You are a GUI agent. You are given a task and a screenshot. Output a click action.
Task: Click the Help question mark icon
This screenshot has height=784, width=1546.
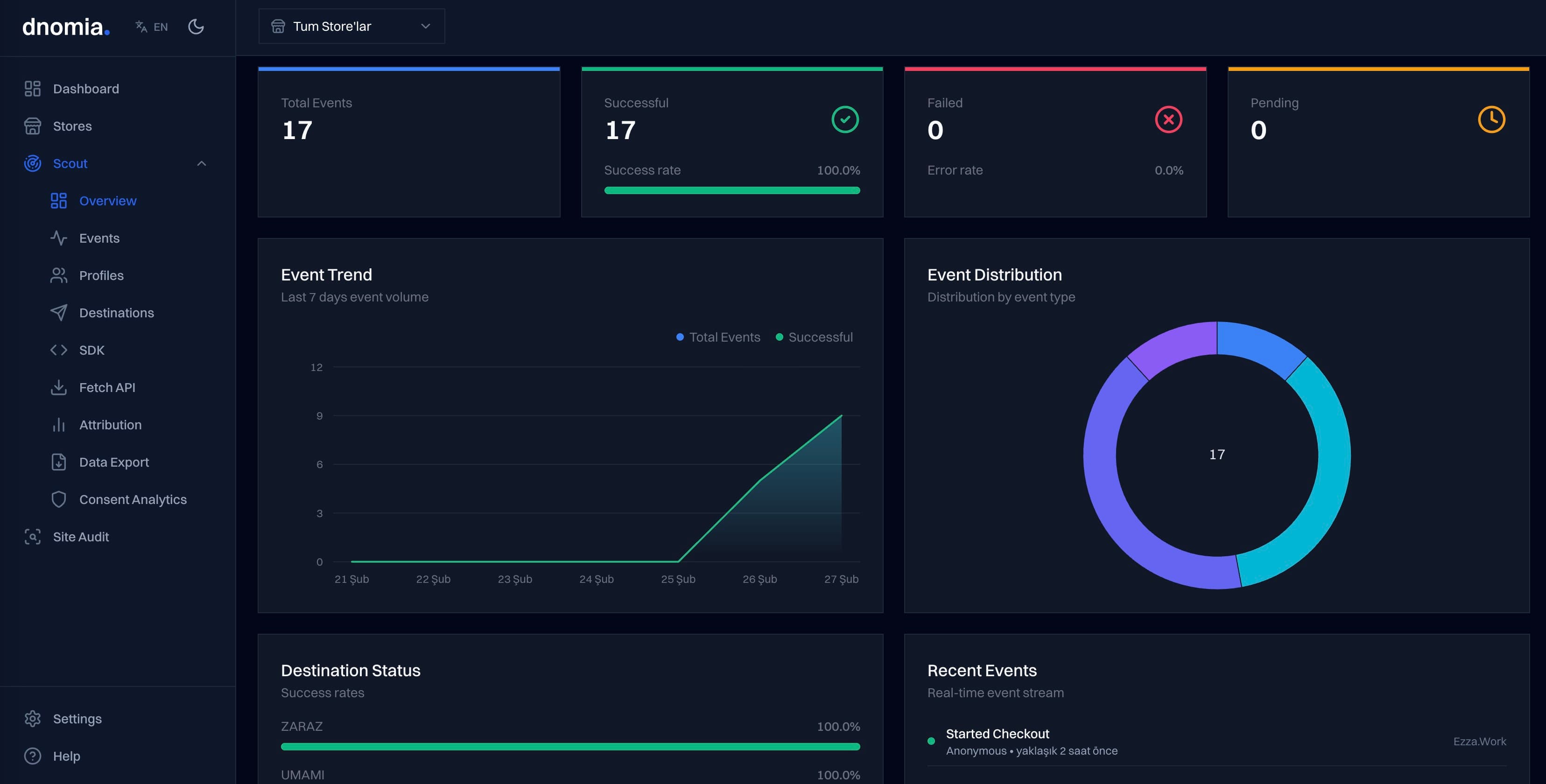32,756
